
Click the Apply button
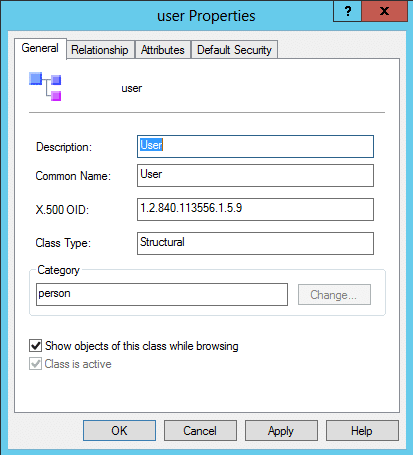pyautogui.click(x=281, y=431)
